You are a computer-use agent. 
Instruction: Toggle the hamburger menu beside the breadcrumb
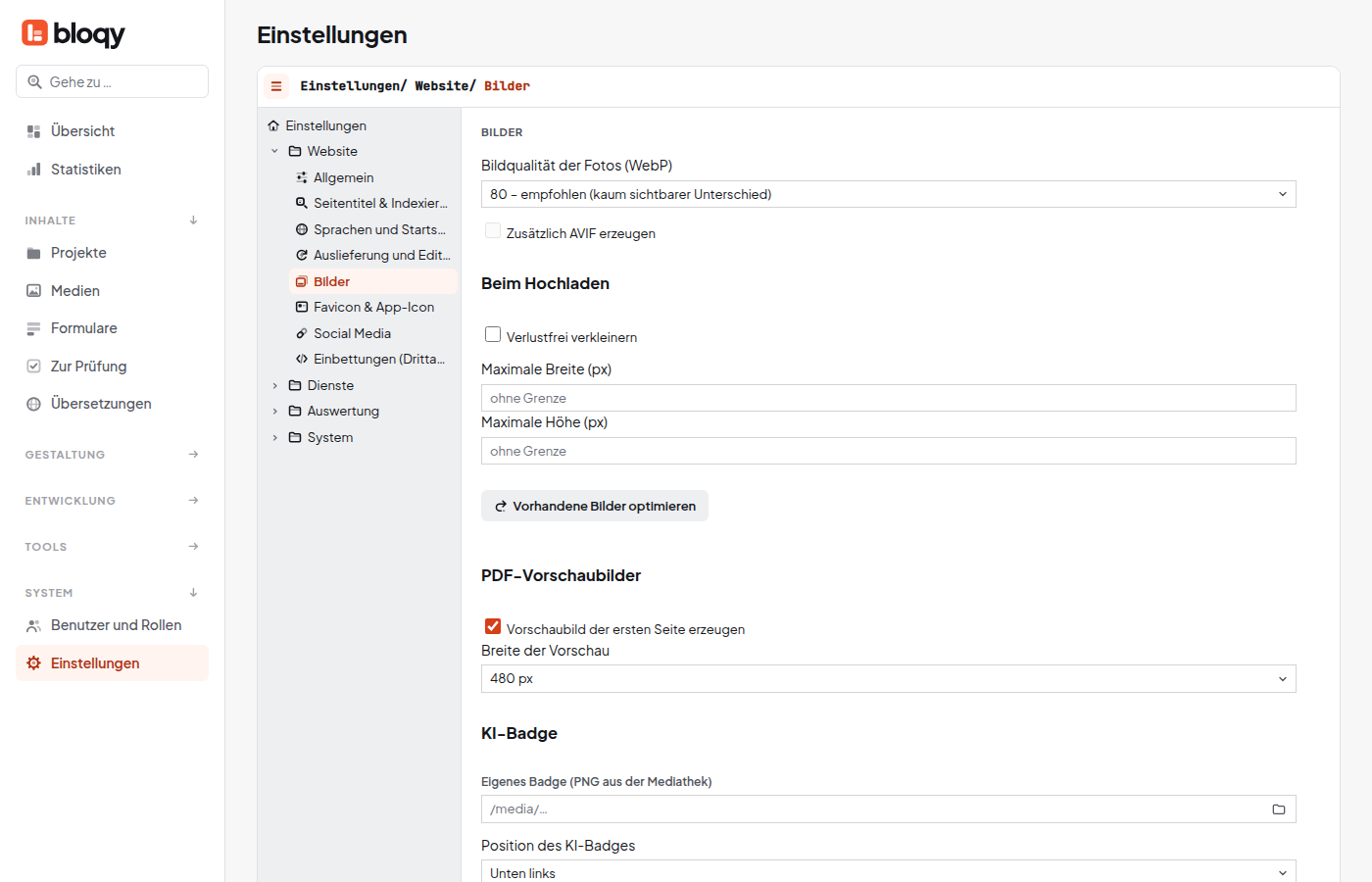(x=276, y=86)
